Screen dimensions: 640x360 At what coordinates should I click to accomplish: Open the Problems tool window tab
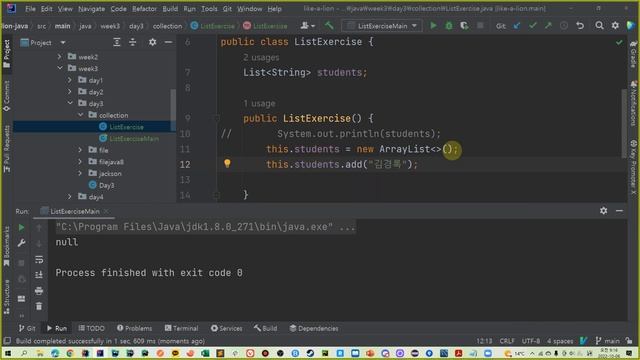[x=134, y=328]
